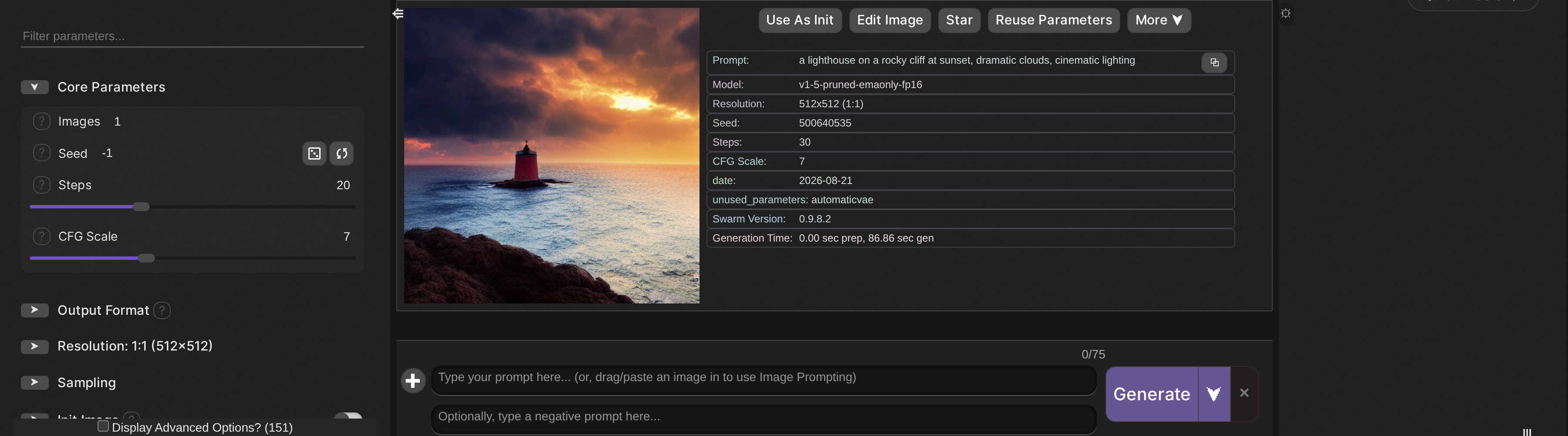This screenshot has width=1568, height=436.
Task: Open the Output Format help icon
Action: 162,310
